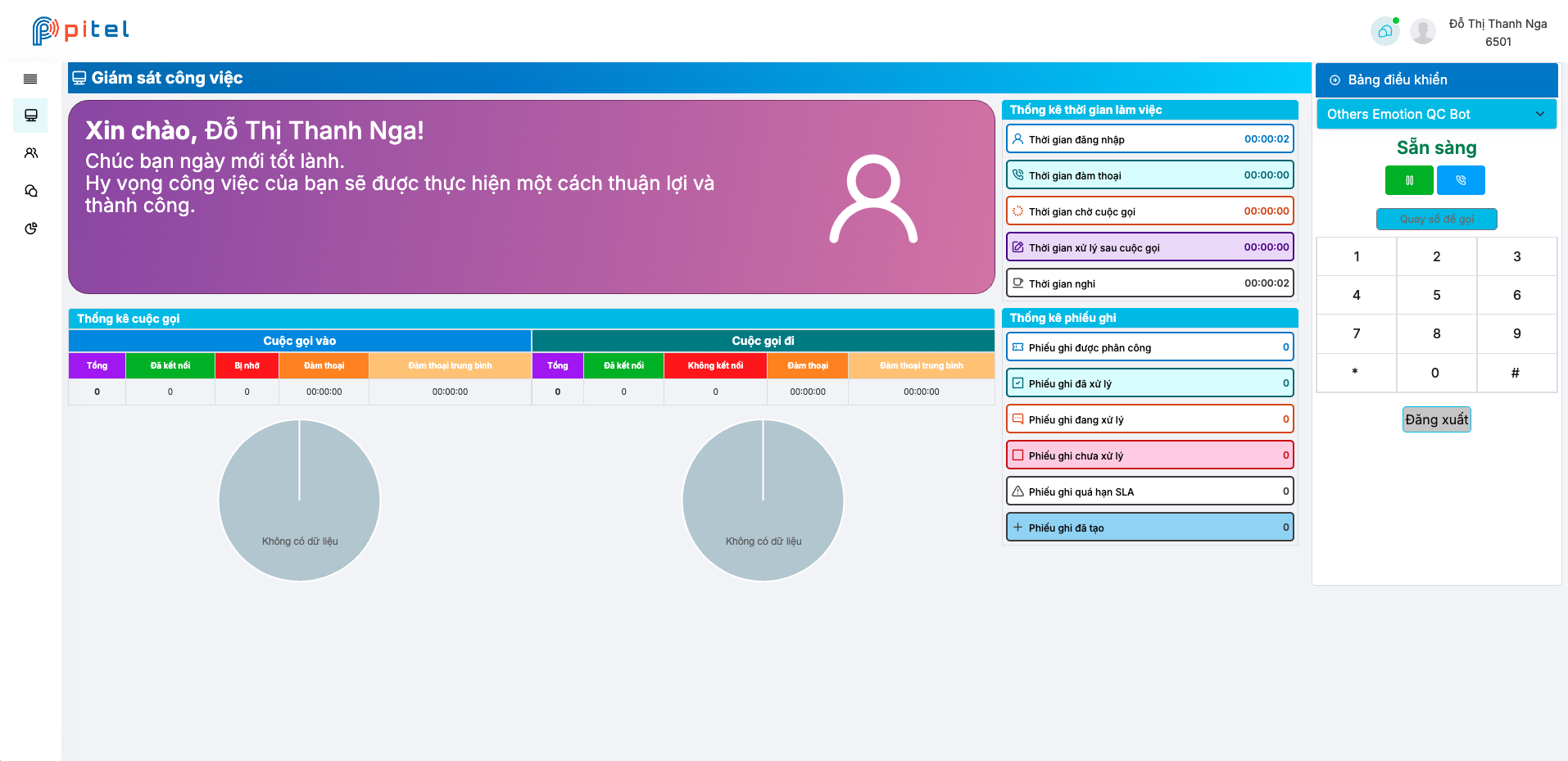Open the pie chart reports icon in the sidebar
This screenshot has height=761, width=1568.
coord(30,229)
